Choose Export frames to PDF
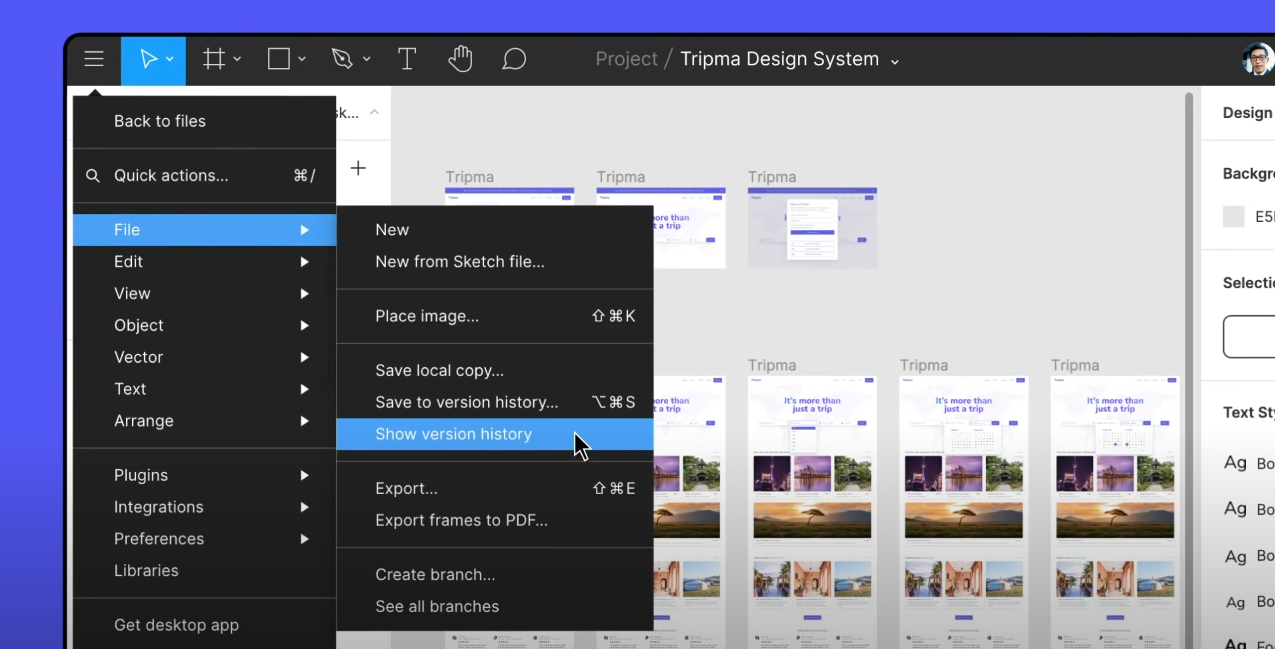The image size is (1275, 649). click(495, 521)
